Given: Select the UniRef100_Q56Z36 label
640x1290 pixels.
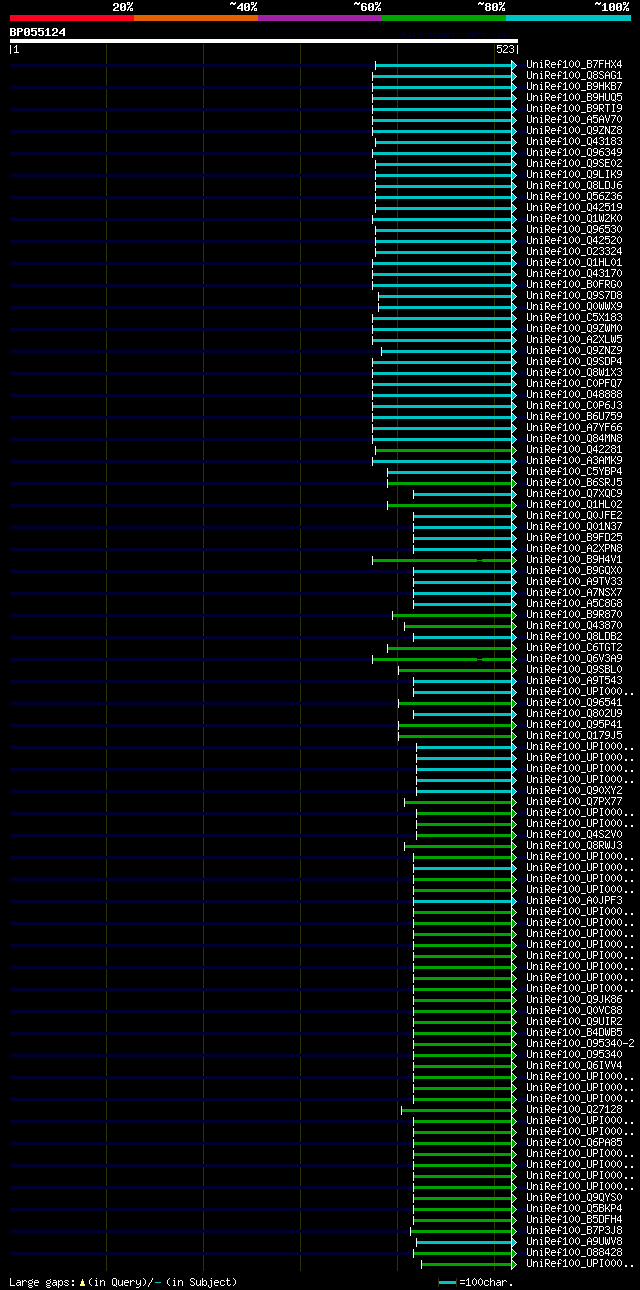Looking at the screenshot, I should click(x=574, y=196).
